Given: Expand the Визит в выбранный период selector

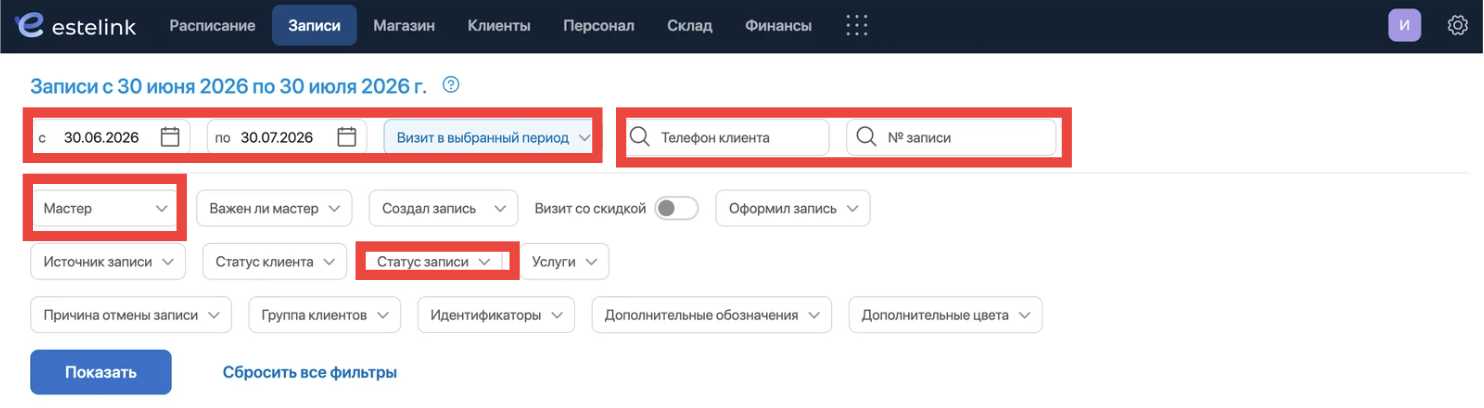Looking at the screenshot, I should 490,137.
